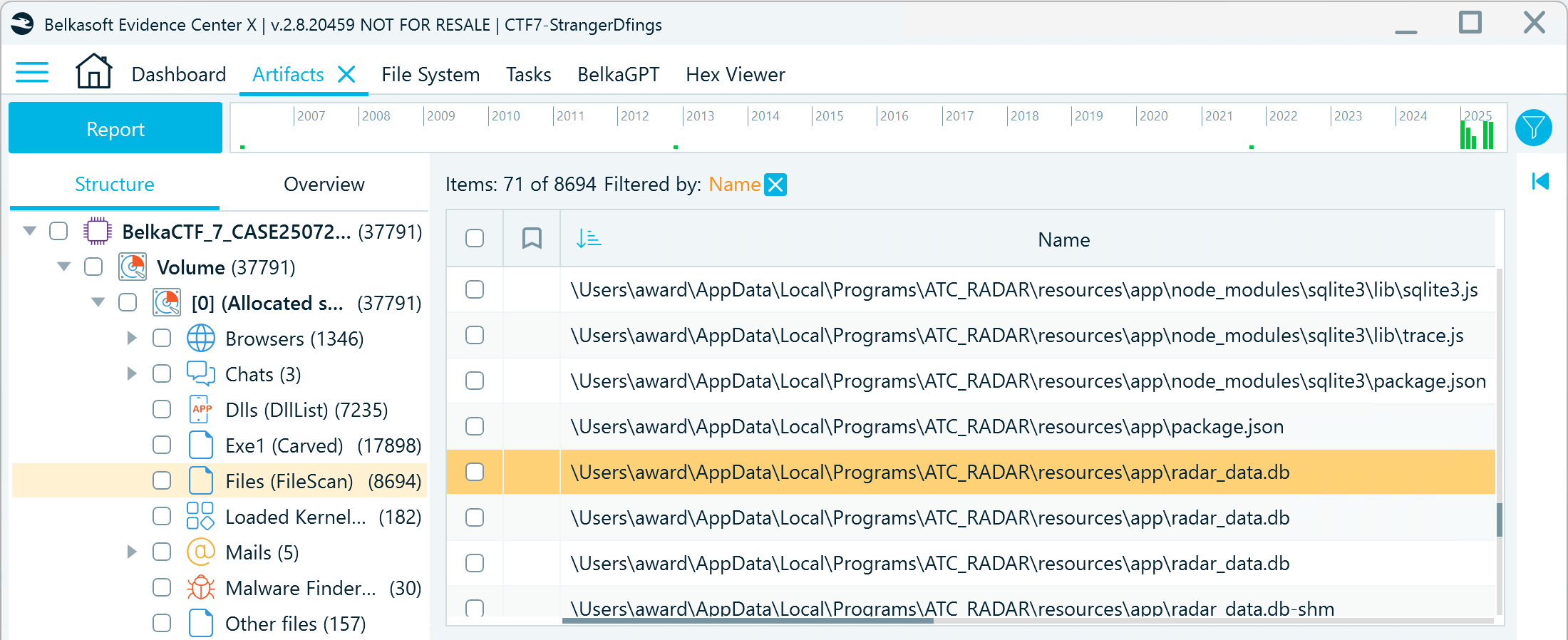Click the Chats speech bubbles icon
This screenshot has width=1568, height=640.
pyautogui.click(x=201, y=373)
